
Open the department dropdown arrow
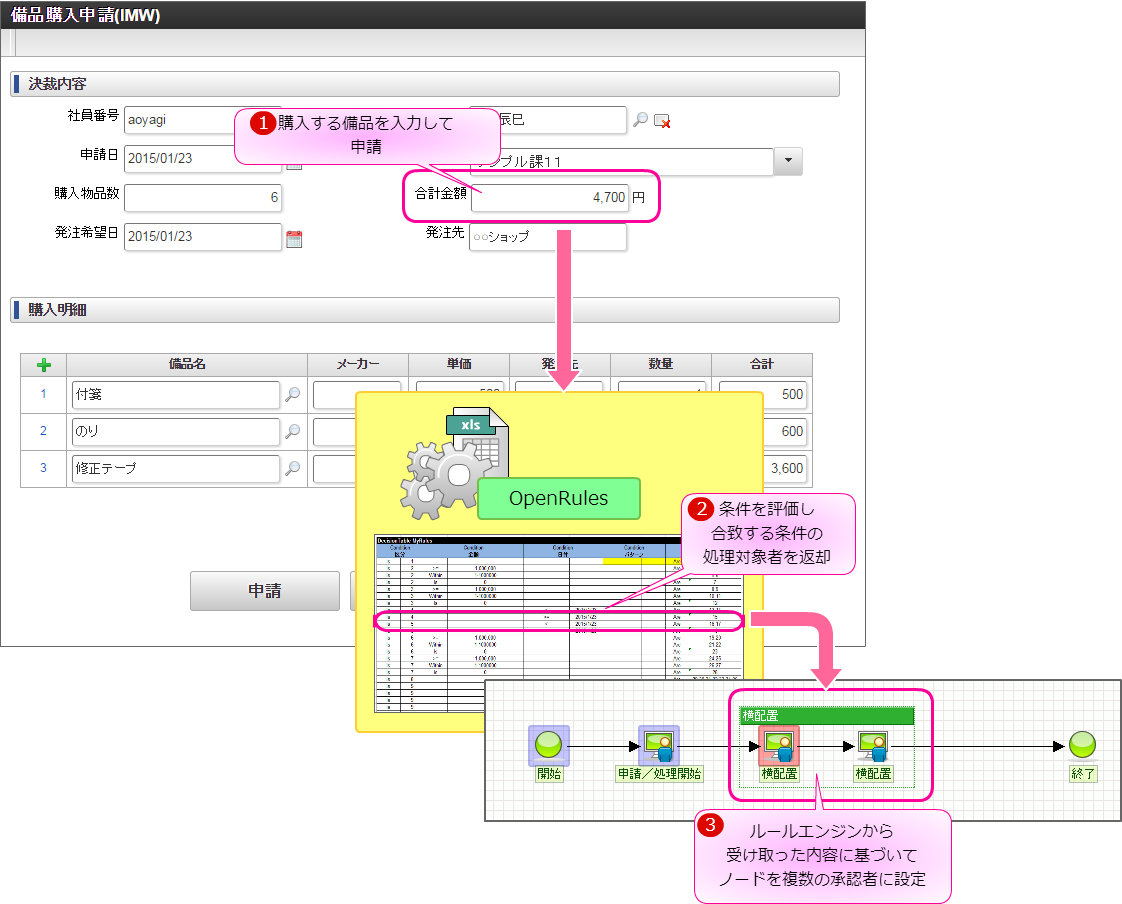[x=789, y=161]
